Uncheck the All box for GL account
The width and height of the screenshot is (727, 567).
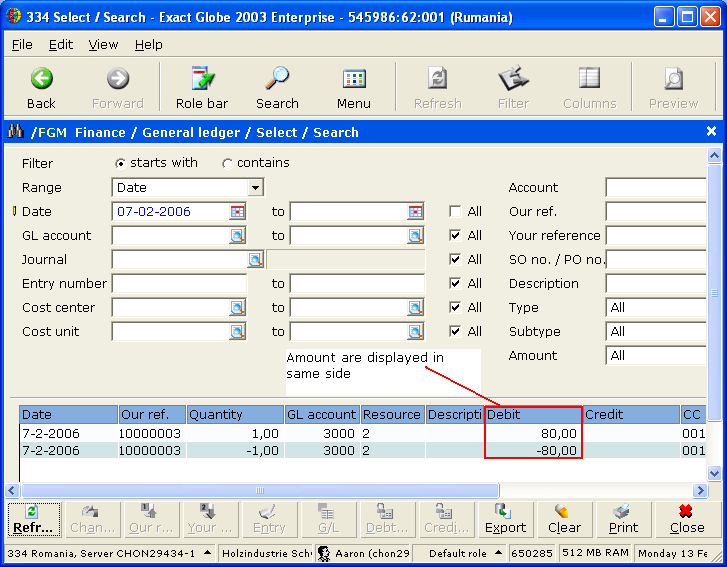(x=455, y=236)
